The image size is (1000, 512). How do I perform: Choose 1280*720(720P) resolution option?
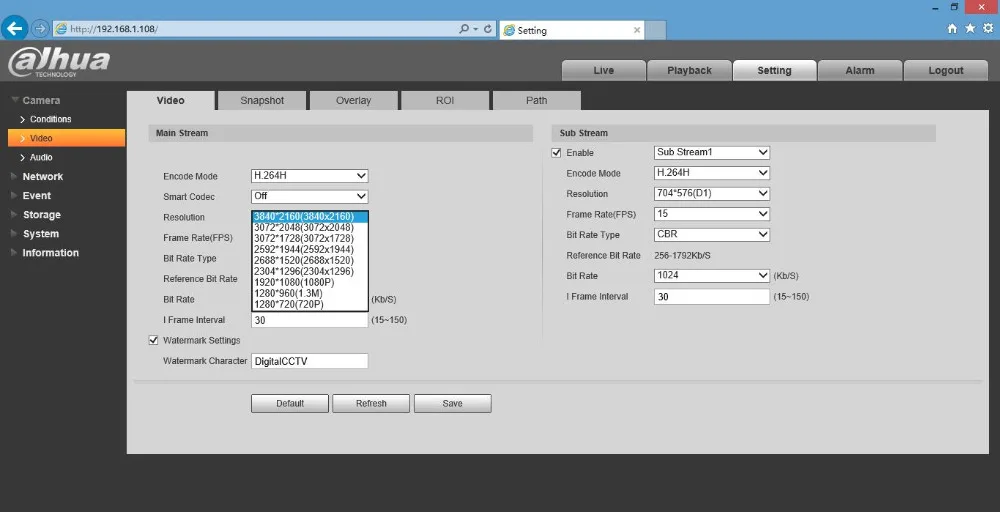[310, 304]
